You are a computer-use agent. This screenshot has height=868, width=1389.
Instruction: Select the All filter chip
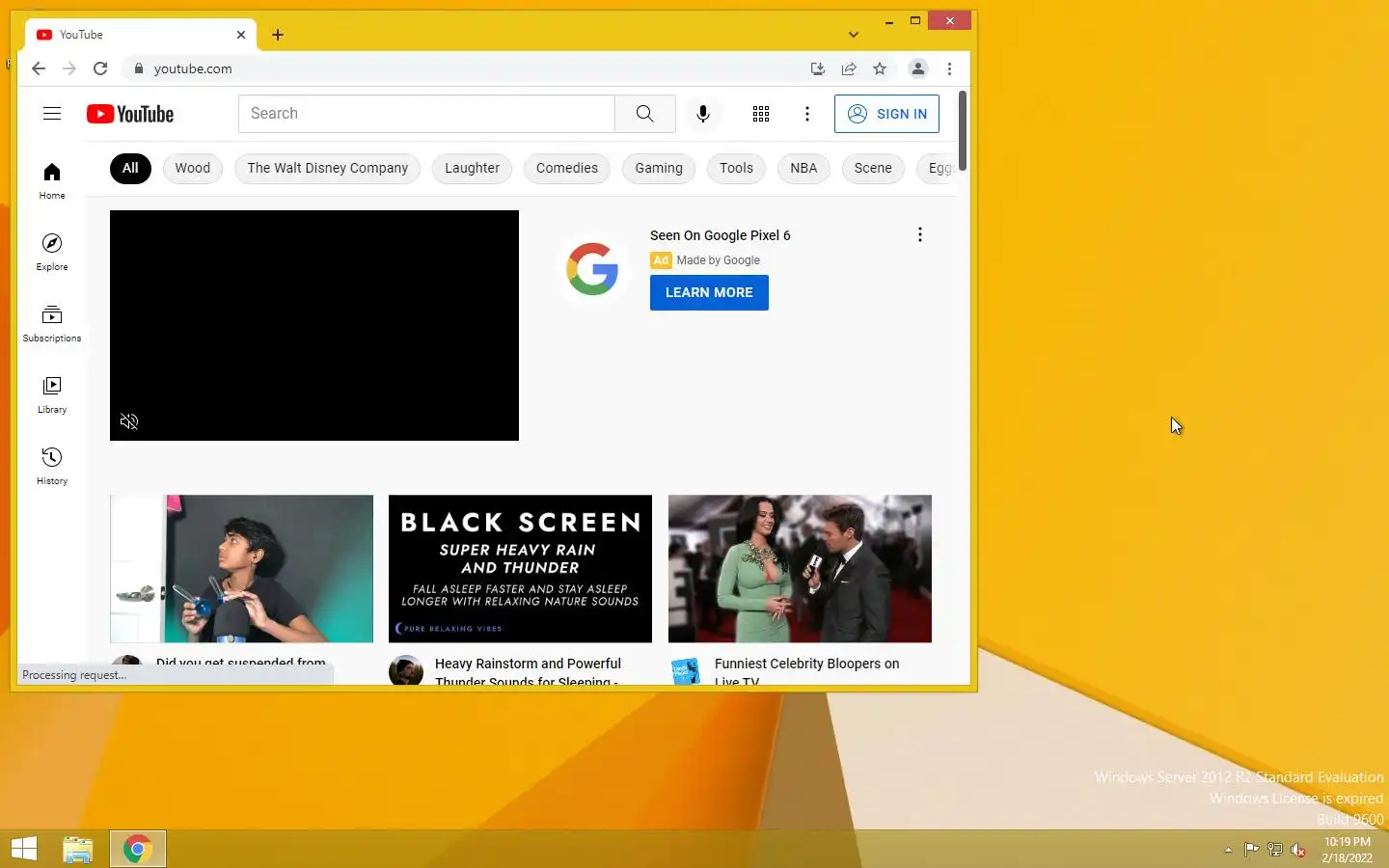tap(130, 168)
